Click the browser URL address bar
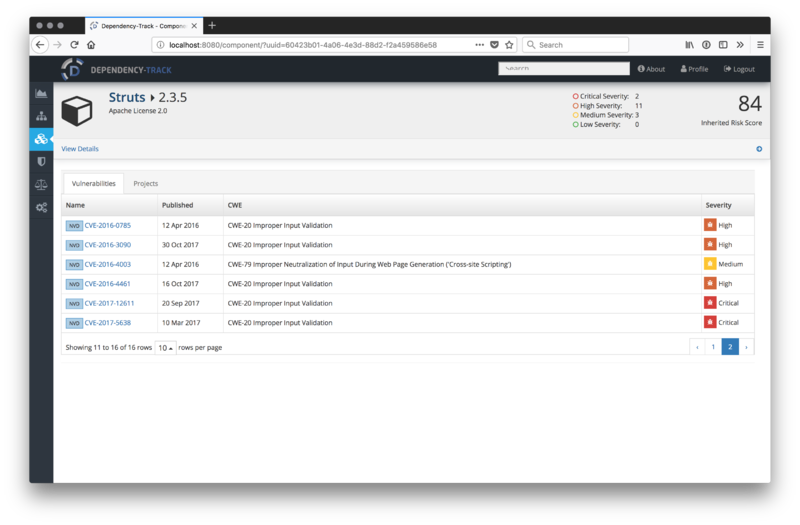 click(335, 45)
